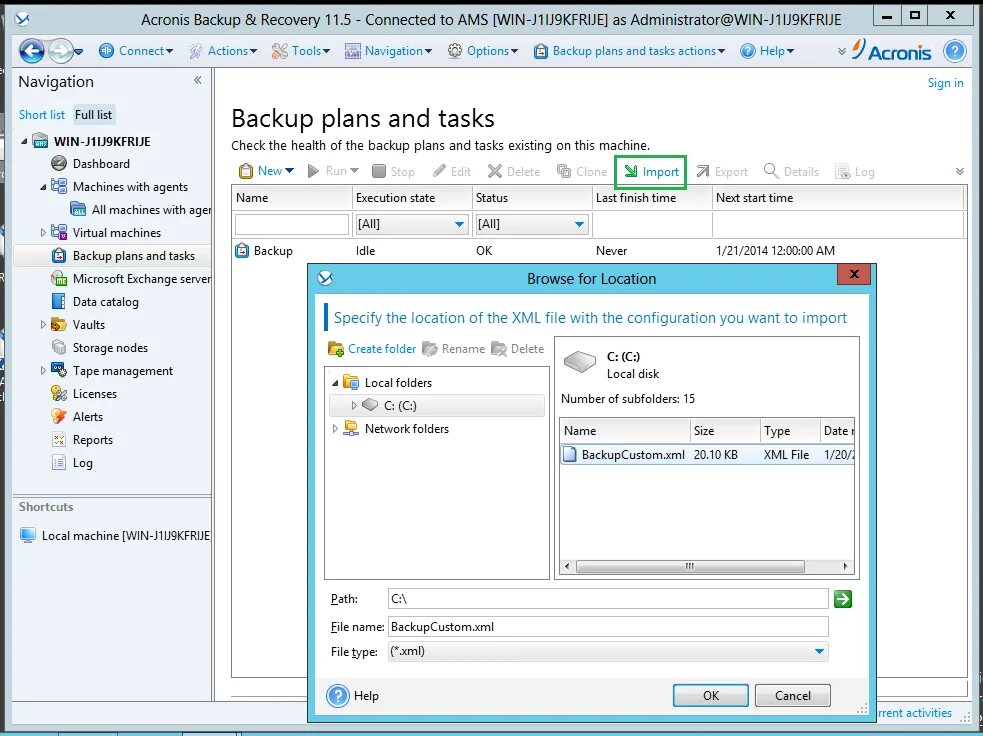Go back with the blue back arrow
This screenshot has height=736, width=983.
pos(31,51)
